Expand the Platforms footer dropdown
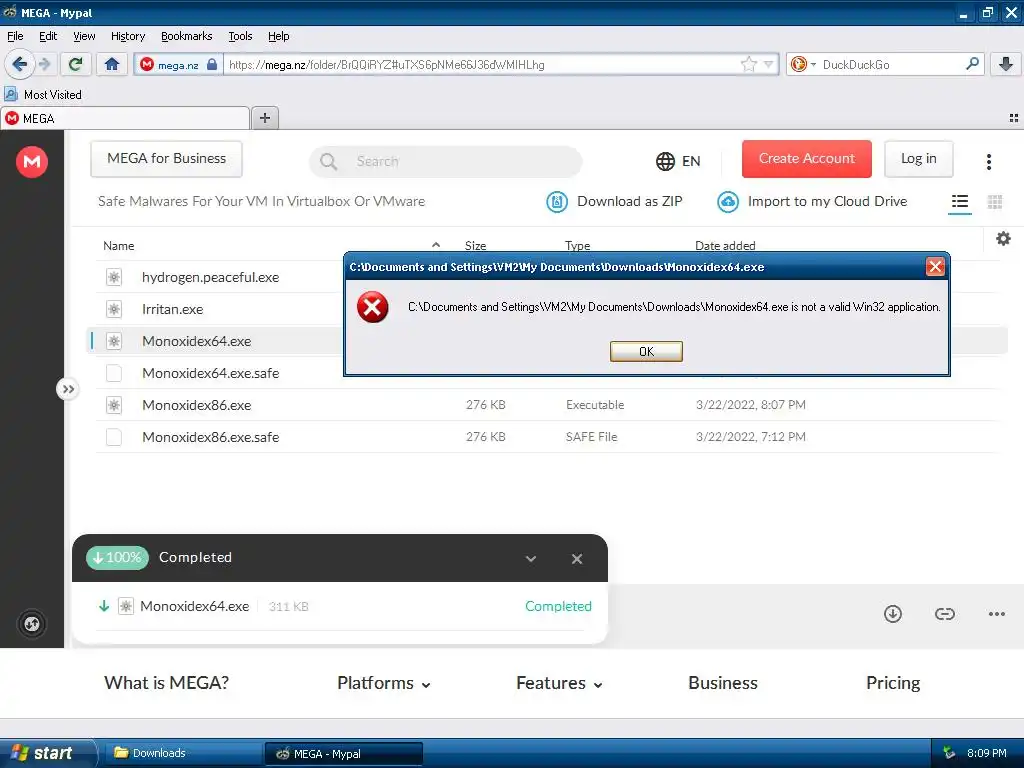 pyautogui.click(x=383, y=683)
